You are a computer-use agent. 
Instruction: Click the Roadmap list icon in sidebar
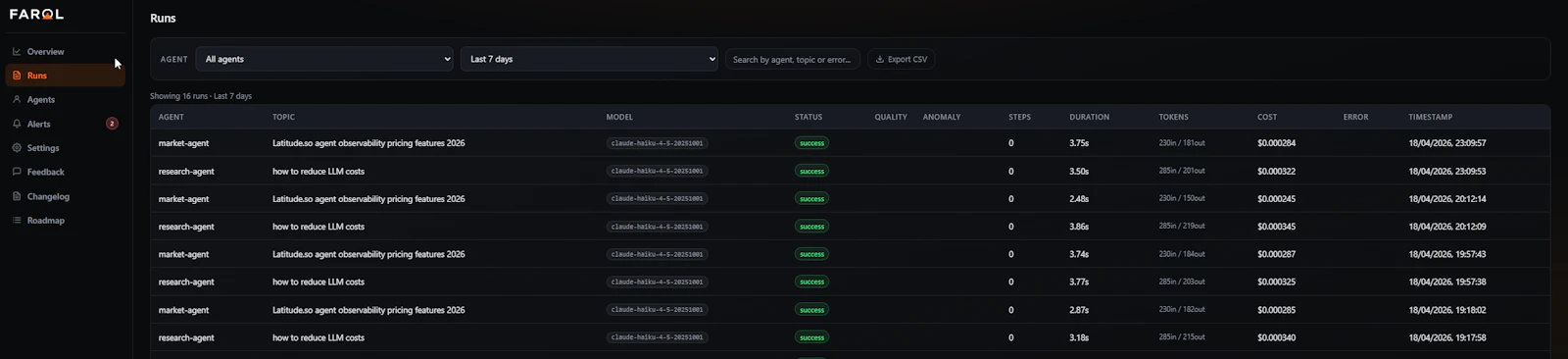(x=17, y=221)
